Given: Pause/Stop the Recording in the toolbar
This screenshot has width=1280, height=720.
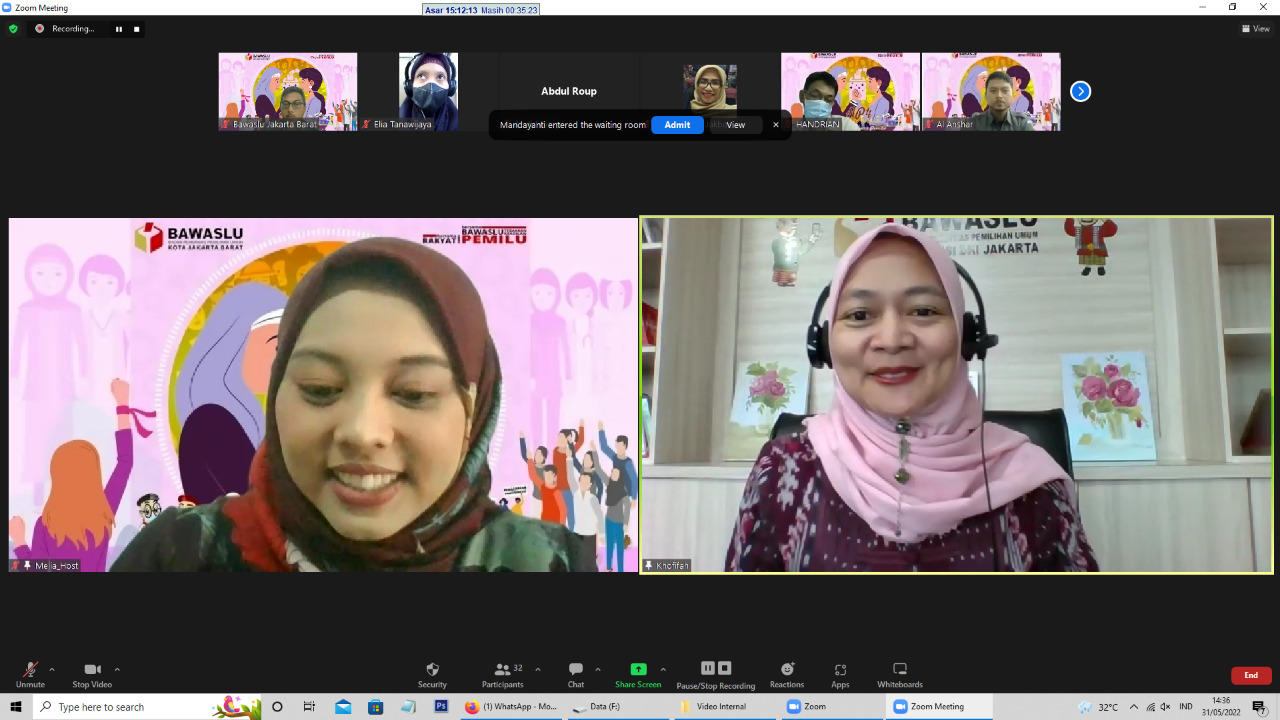Looking at the screenshot, I should 715,675.
